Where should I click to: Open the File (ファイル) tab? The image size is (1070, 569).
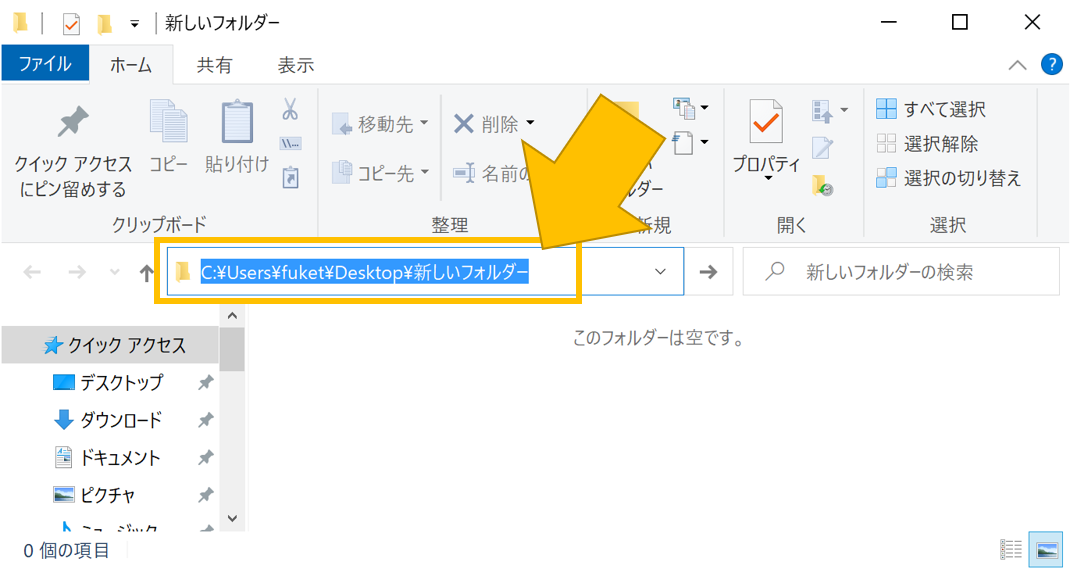[45, 64]
